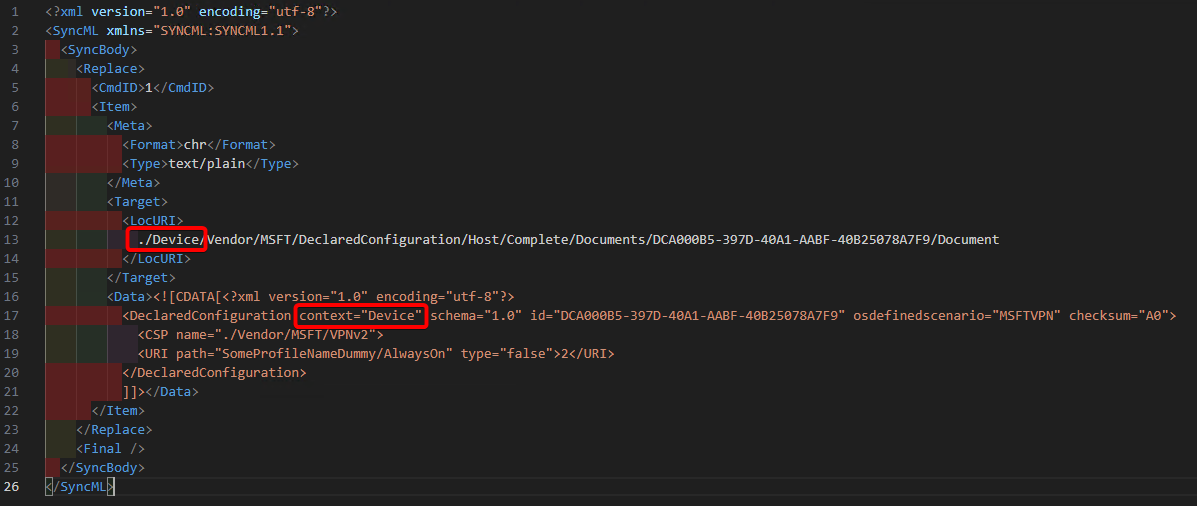Image resolution: width=1197 pixels, height=506 pixels.
Task: Click the text/plain Type element
Action: click(211, 164)
